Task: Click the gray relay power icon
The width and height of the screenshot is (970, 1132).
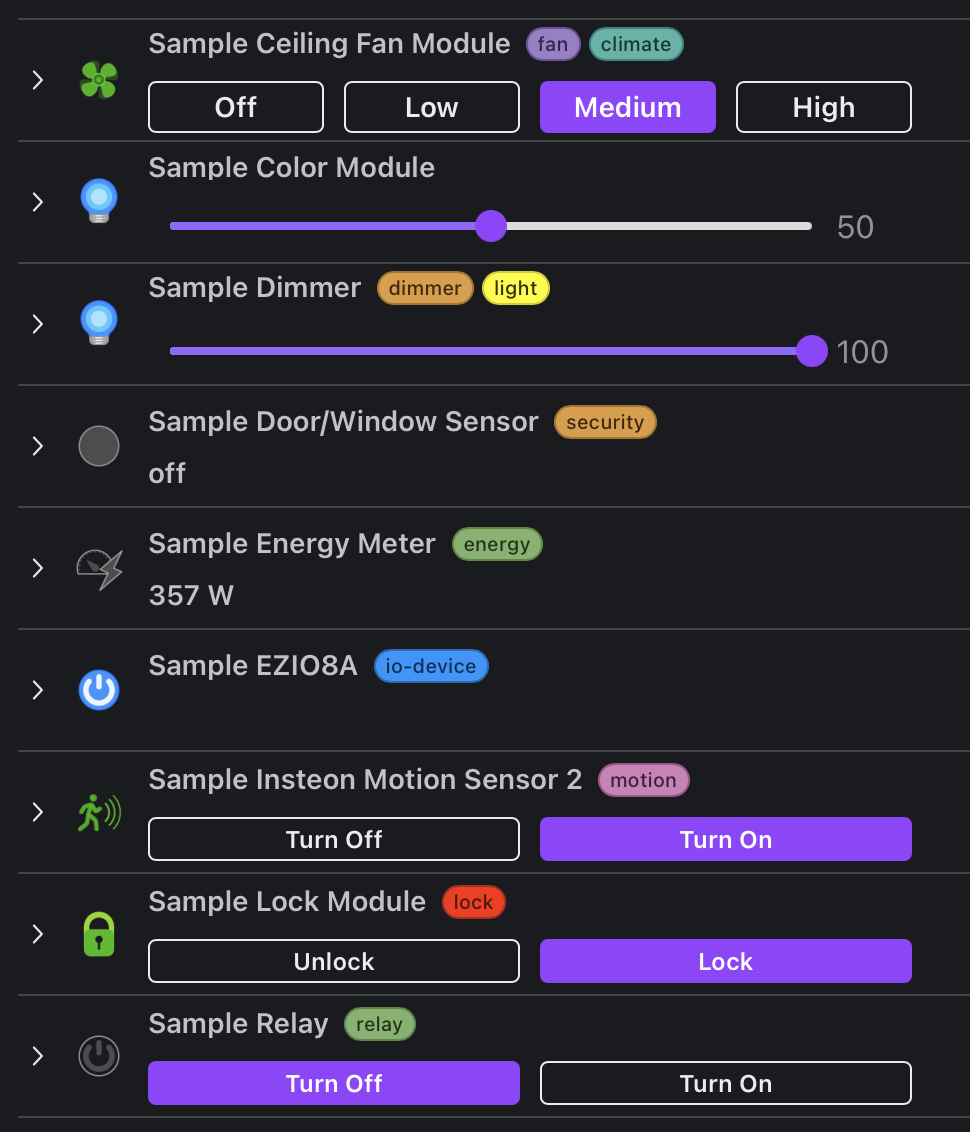Action: (99, 1056)
